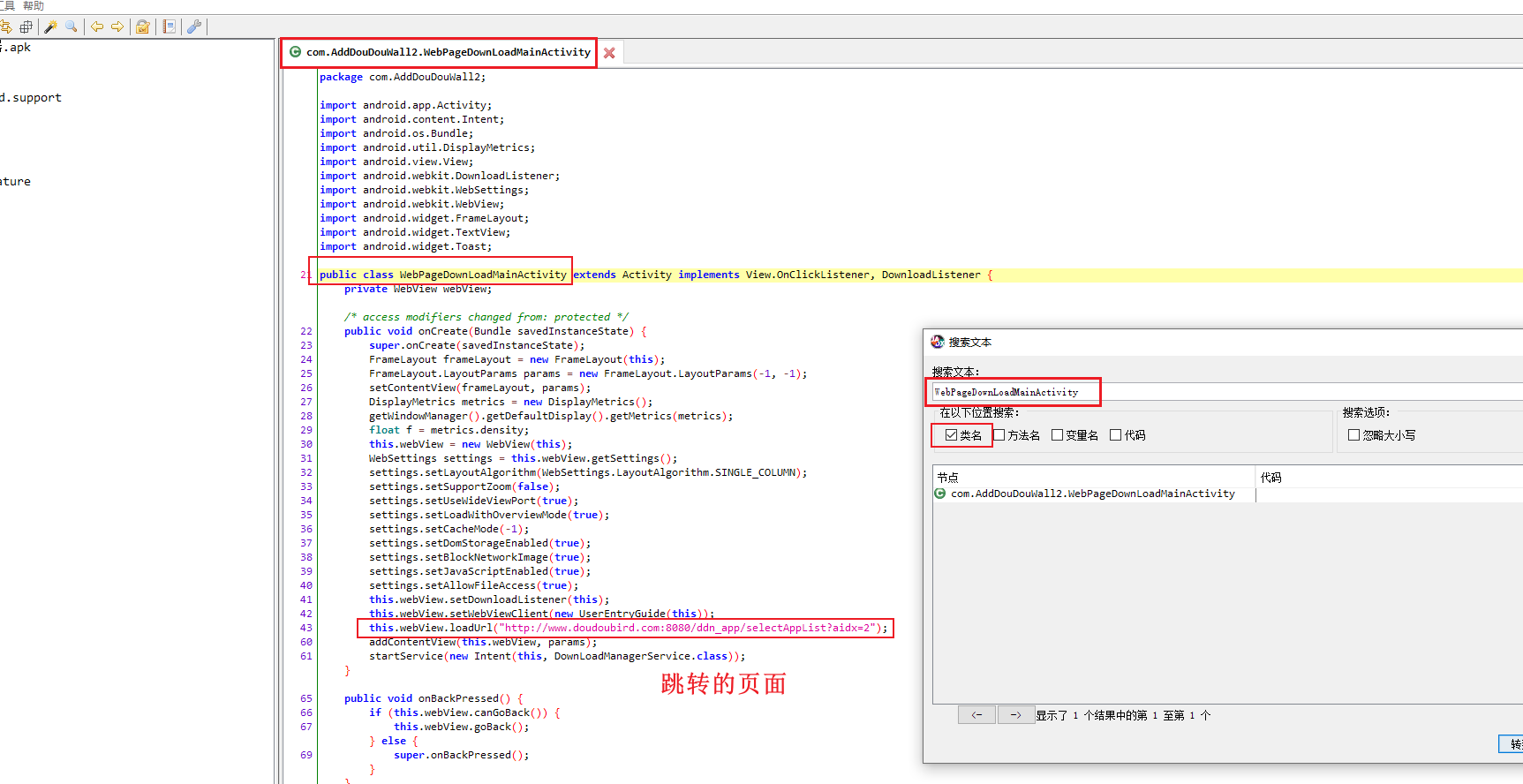The height and width of the screenshot is (784, 1523).
Task: Select the .apk root node in tree
Action: tap(16, 48)
